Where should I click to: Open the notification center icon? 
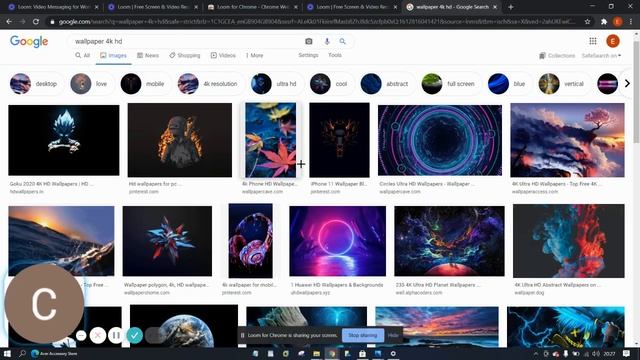(x=627, y=353)
